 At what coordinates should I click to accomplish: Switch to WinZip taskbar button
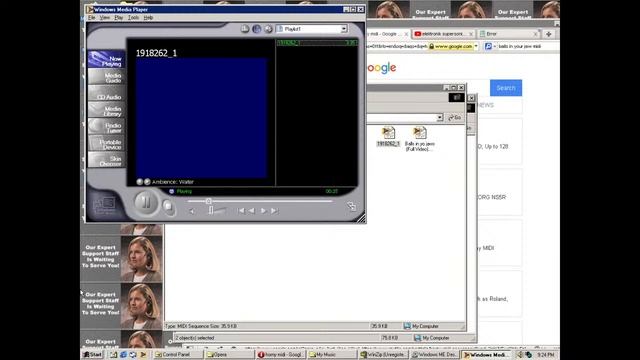point(384,355)
